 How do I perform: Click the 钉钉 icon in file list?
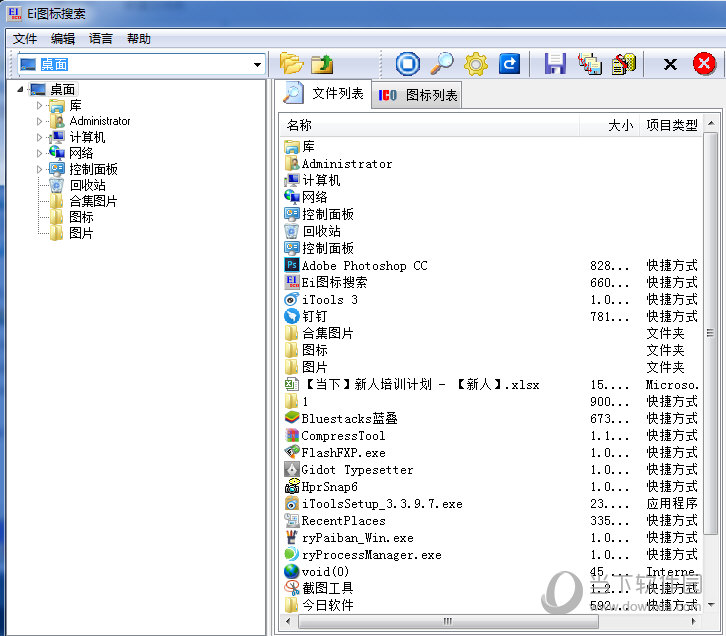pos(291,316)
